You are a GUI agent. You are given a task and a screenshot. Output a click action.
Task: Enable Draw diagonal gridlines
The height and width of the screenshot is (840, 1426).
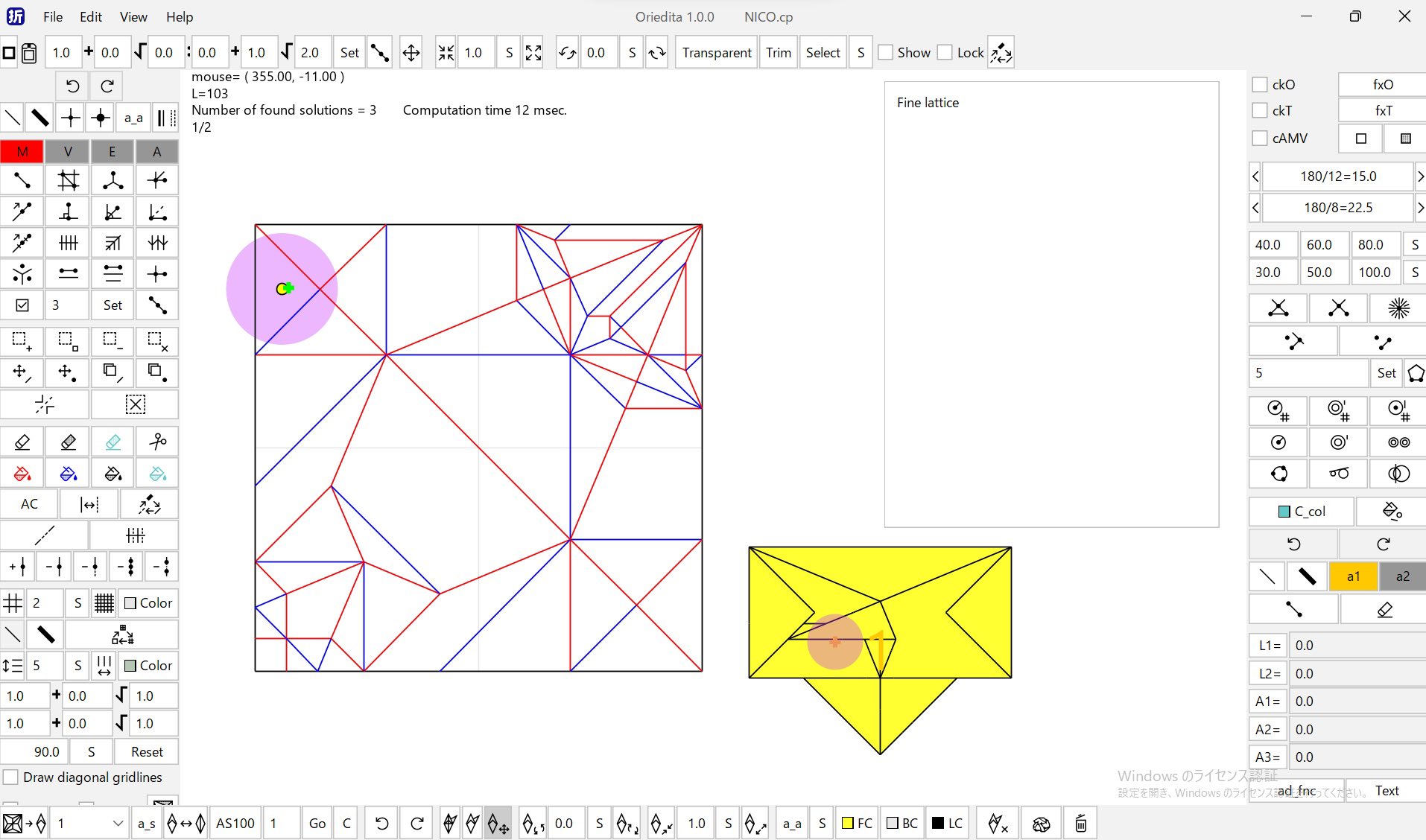click(10, 777)
